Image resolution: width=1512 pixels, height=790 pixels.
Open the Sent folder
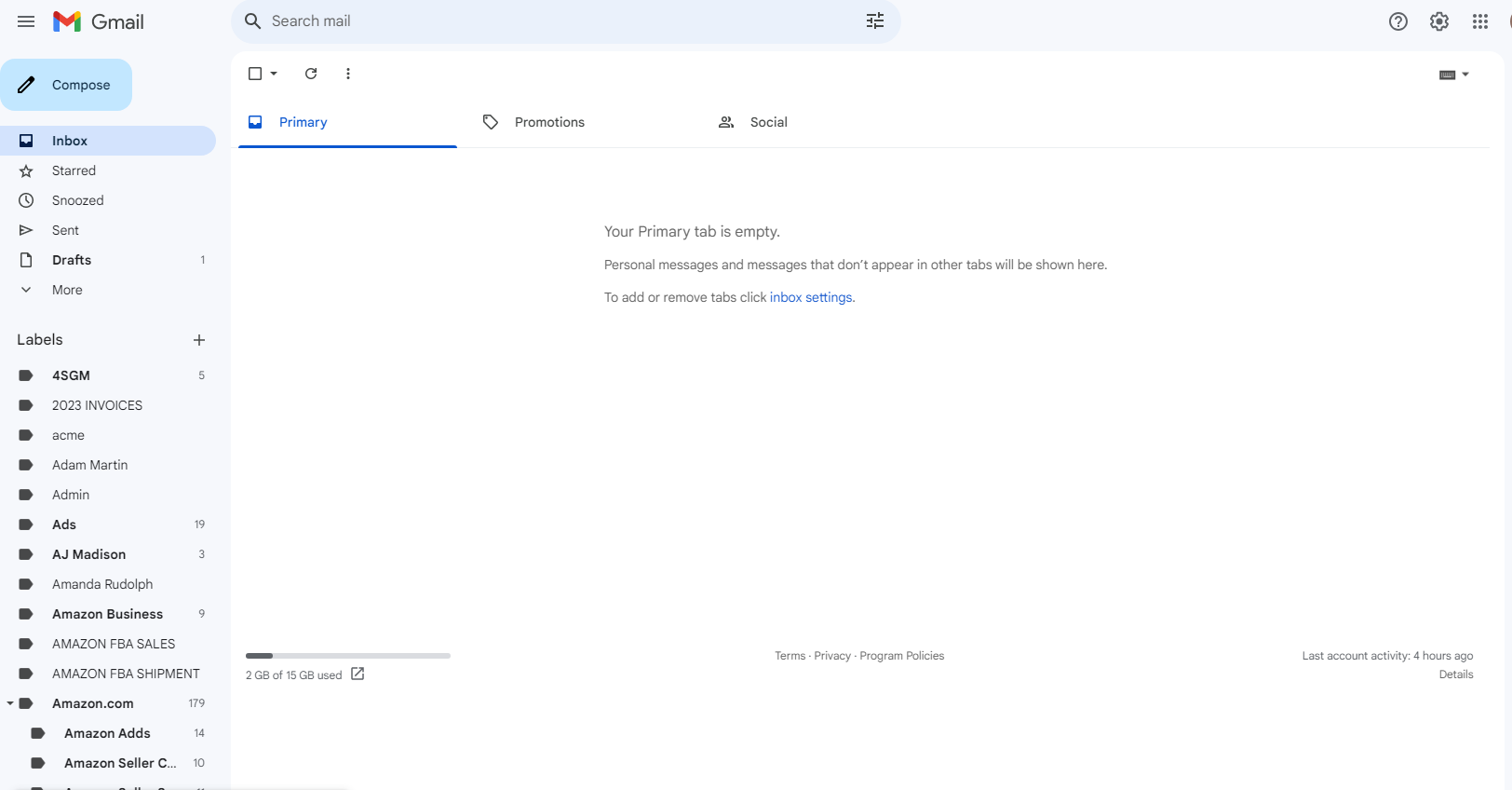coord(108,230)
